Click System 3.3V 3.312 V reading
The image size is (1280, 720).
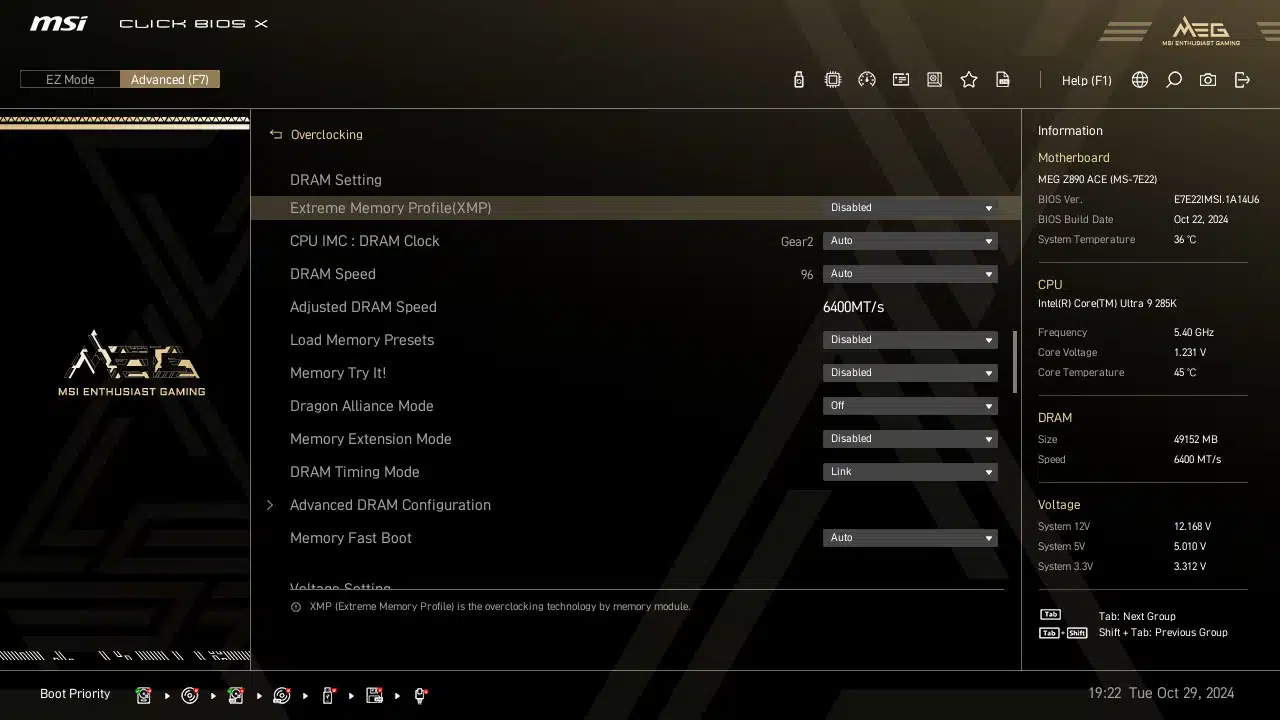tap(1190, 566)
